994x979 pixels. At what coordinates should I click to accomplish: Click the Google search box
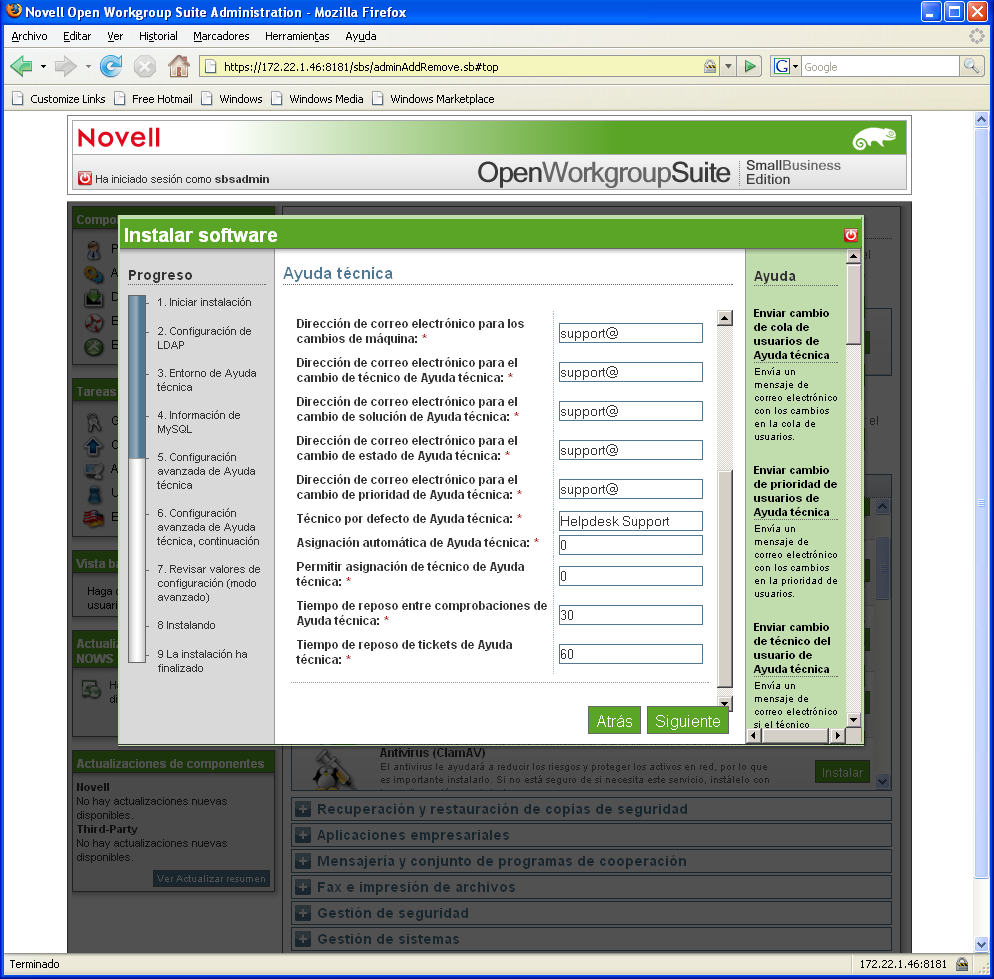click(x=880, y=67)
